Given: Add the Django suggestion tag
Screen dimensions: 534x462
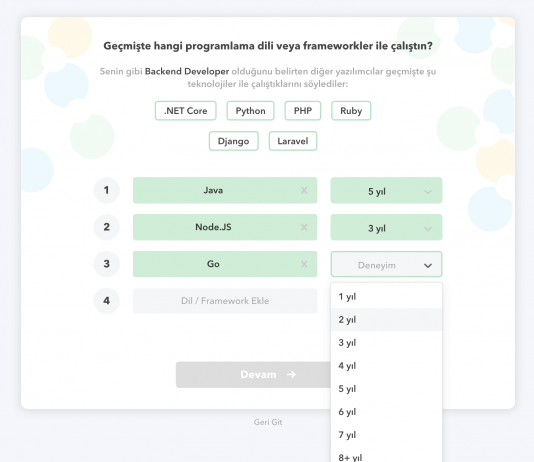Looking at the screenshot, I should (234, 141).
